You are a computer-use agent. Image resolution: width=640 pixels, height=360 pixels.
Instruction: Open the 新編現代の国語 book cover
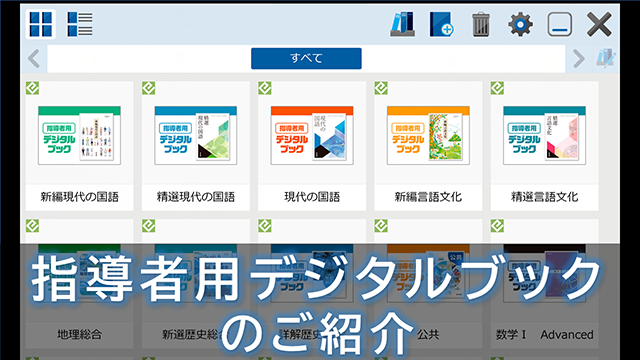(x=80, y=136)
